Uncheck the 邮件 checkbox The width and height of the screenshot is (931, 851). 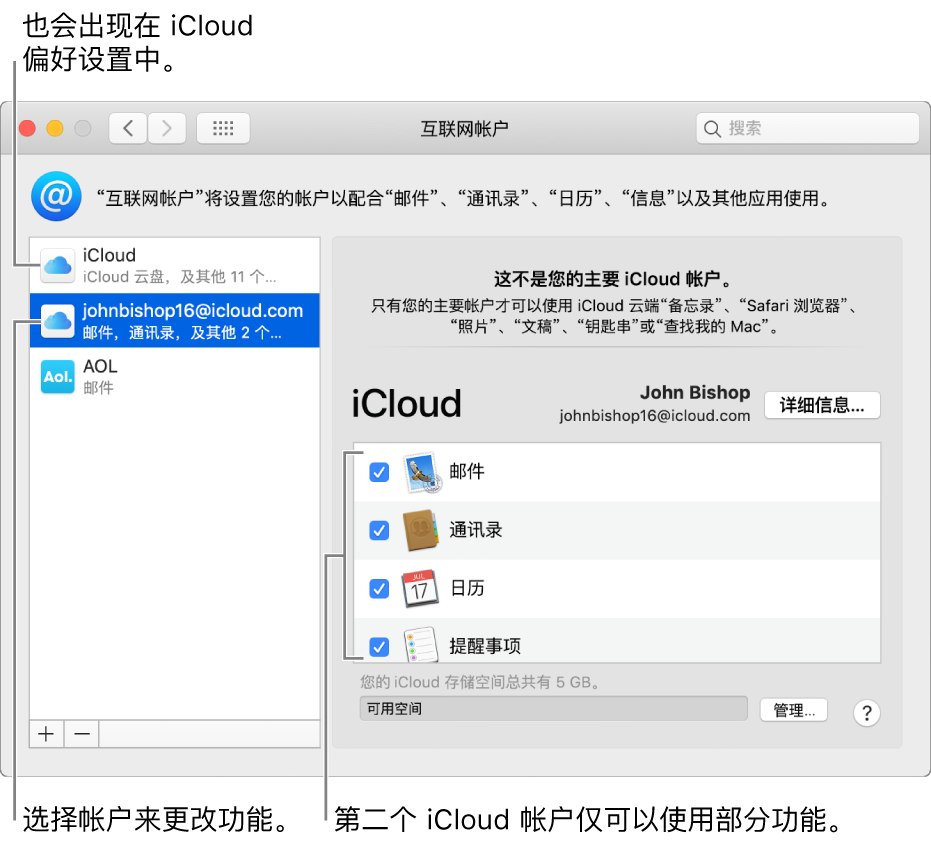click(x=379, y=472)
